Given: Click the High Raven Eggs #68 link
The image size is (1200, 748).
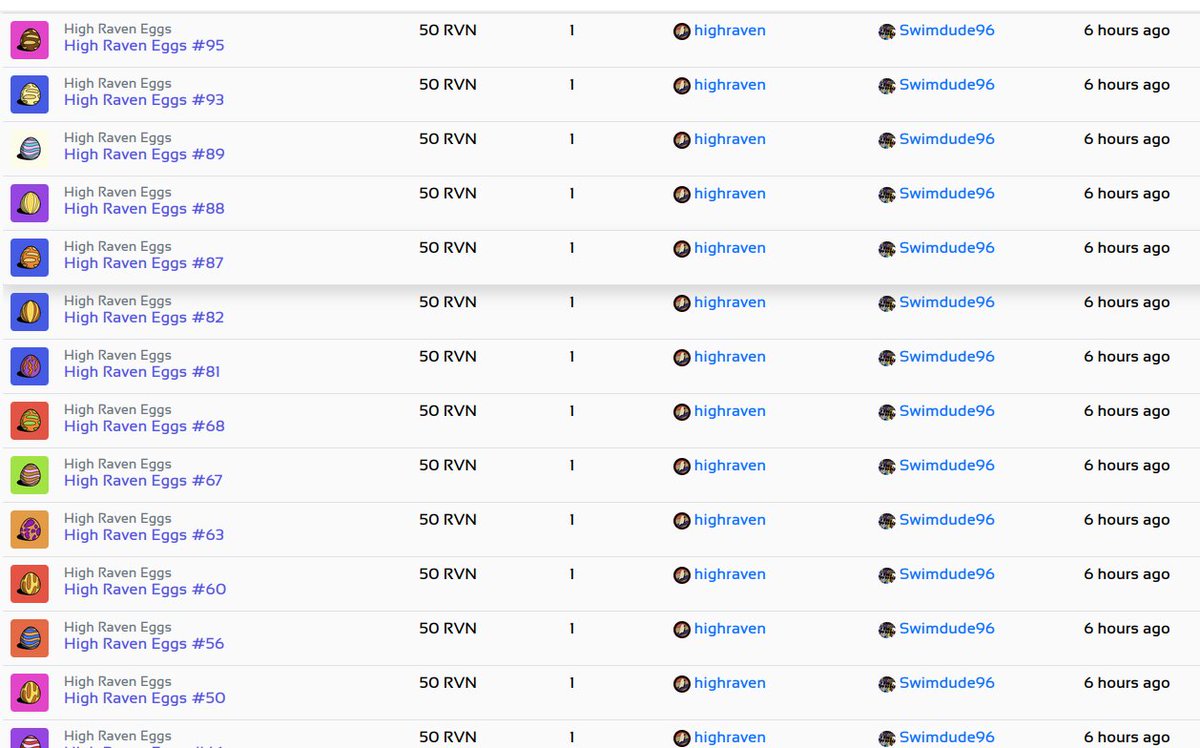Looking at the screenshot, I should [144, 426].
